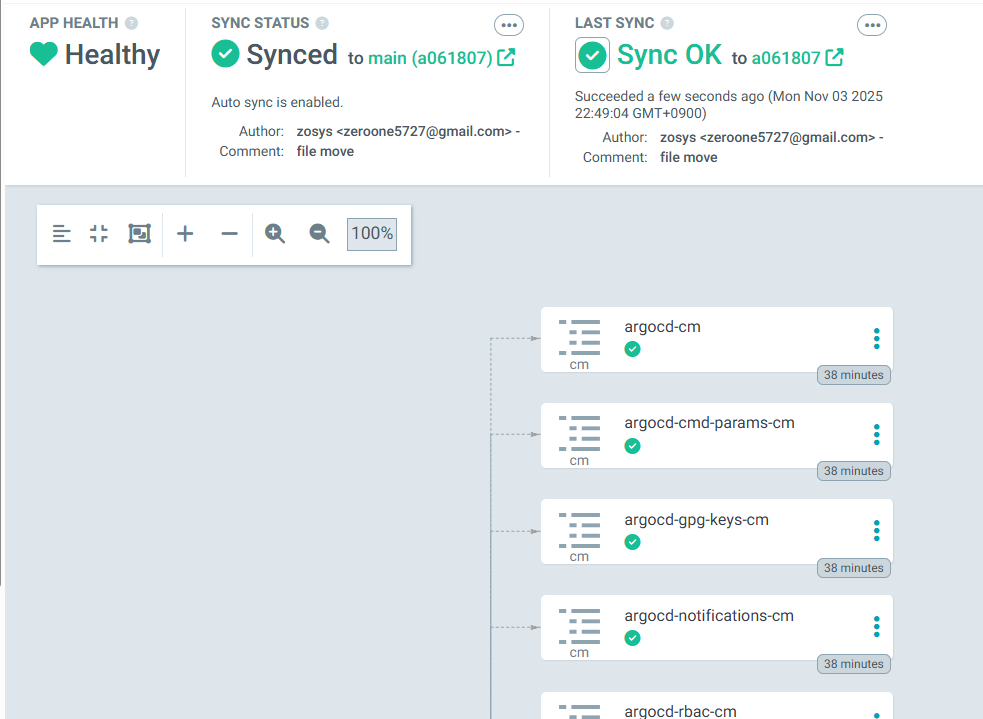Screen dimensions: 983x719
Task: Click argocd-cmd-params-cm green status check
Action: pyautogui.click(x=633, y=446)
